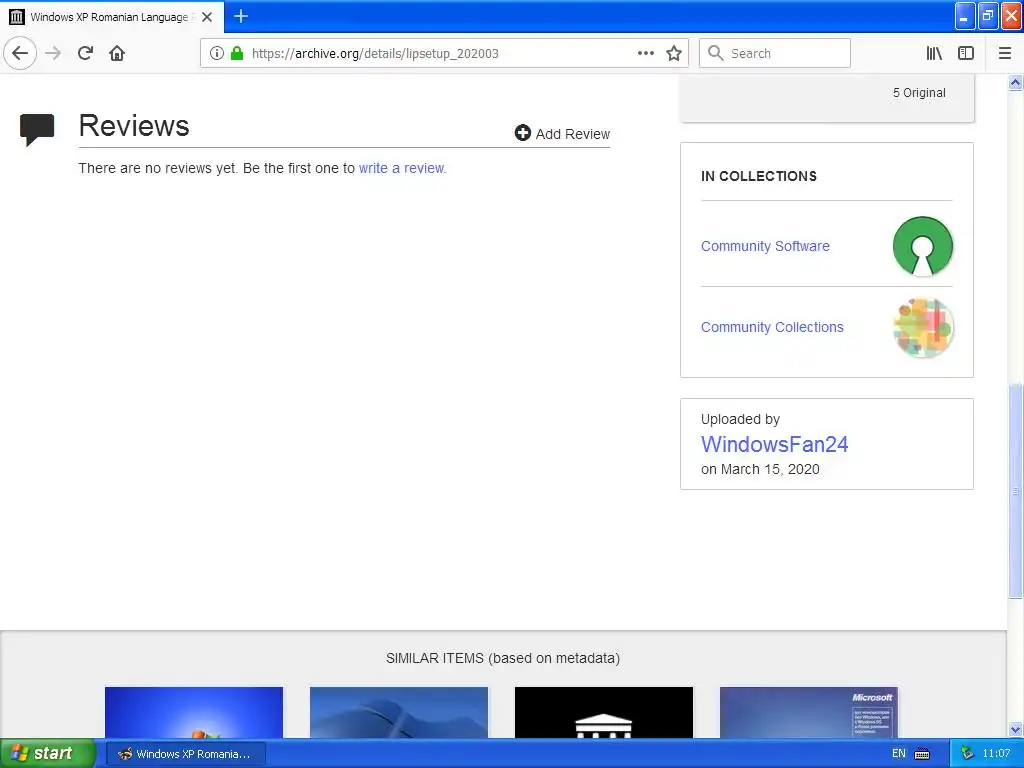The image size is (1024, 768).
Task: Go back to the previous page
Action: point(20,53)
